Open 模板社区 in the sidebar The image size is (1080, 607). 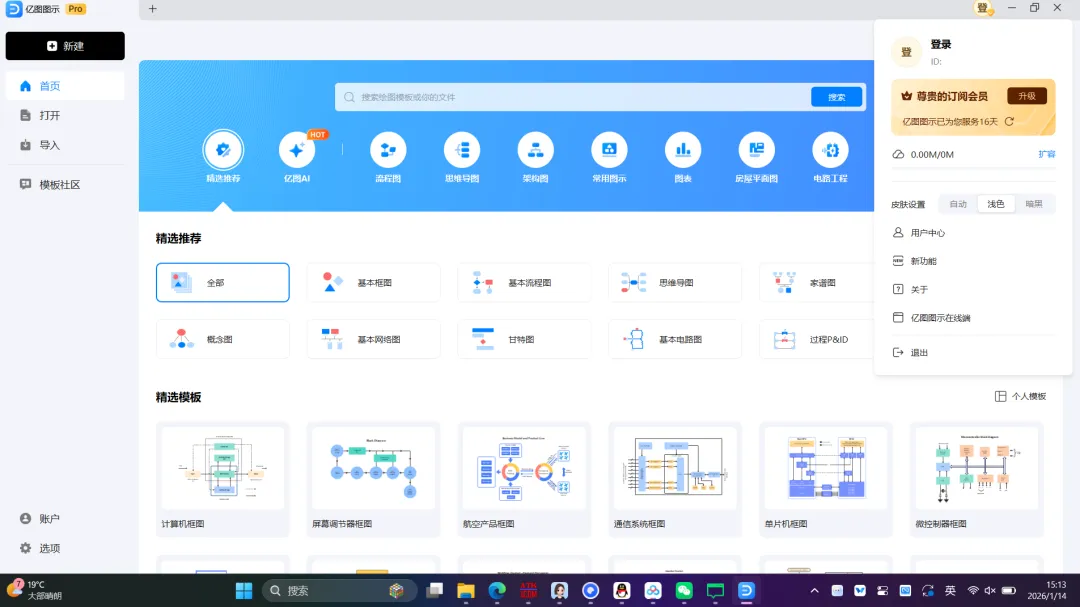pos(65,185)
